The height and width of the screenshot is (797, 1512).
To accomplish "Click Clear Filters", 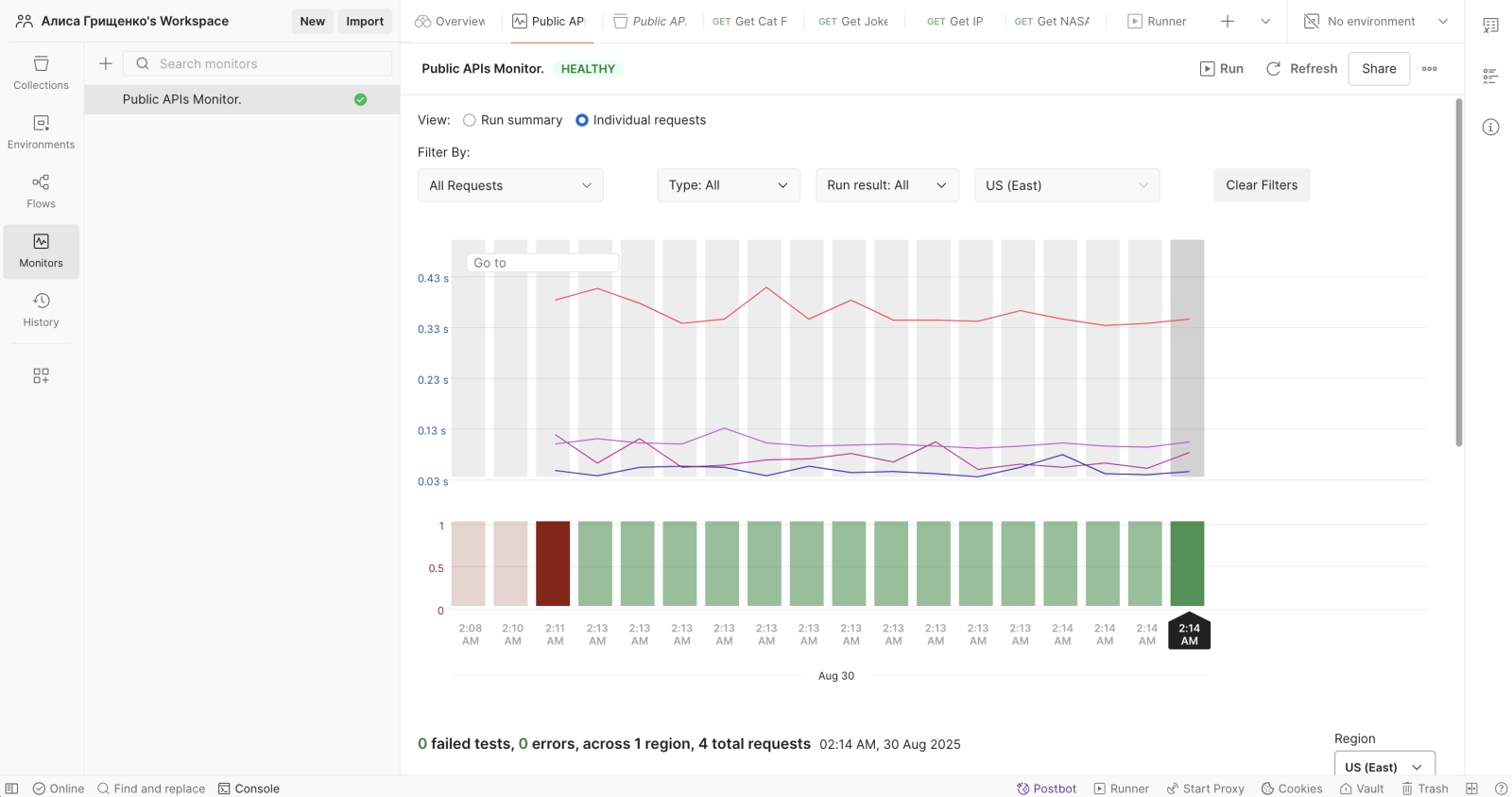I will [1262, 185].
